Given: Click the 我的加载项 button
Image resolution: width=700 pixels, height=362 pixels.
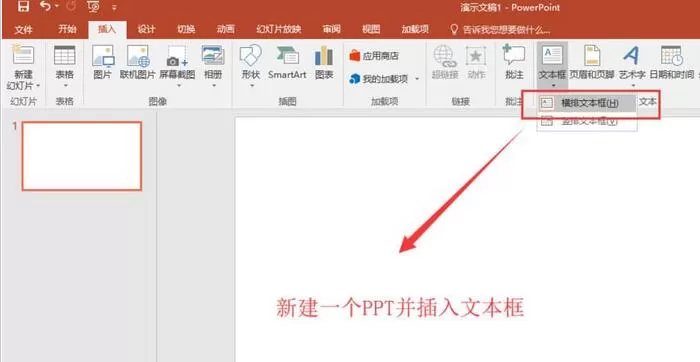Looking at the screenshot, I should click(x=379, y=79).
